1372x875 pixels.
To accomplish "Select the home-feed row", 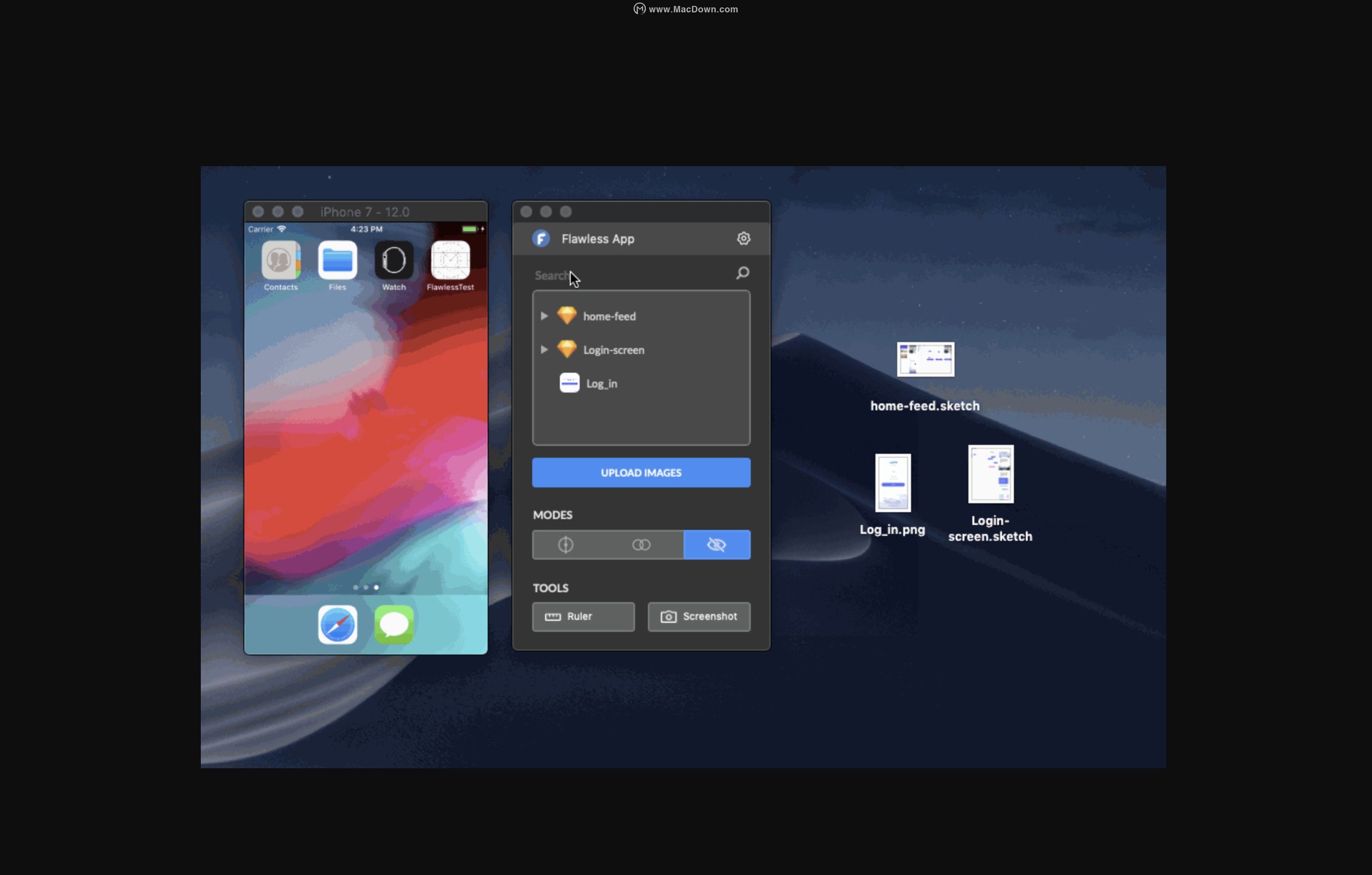I will click(641, 316).
